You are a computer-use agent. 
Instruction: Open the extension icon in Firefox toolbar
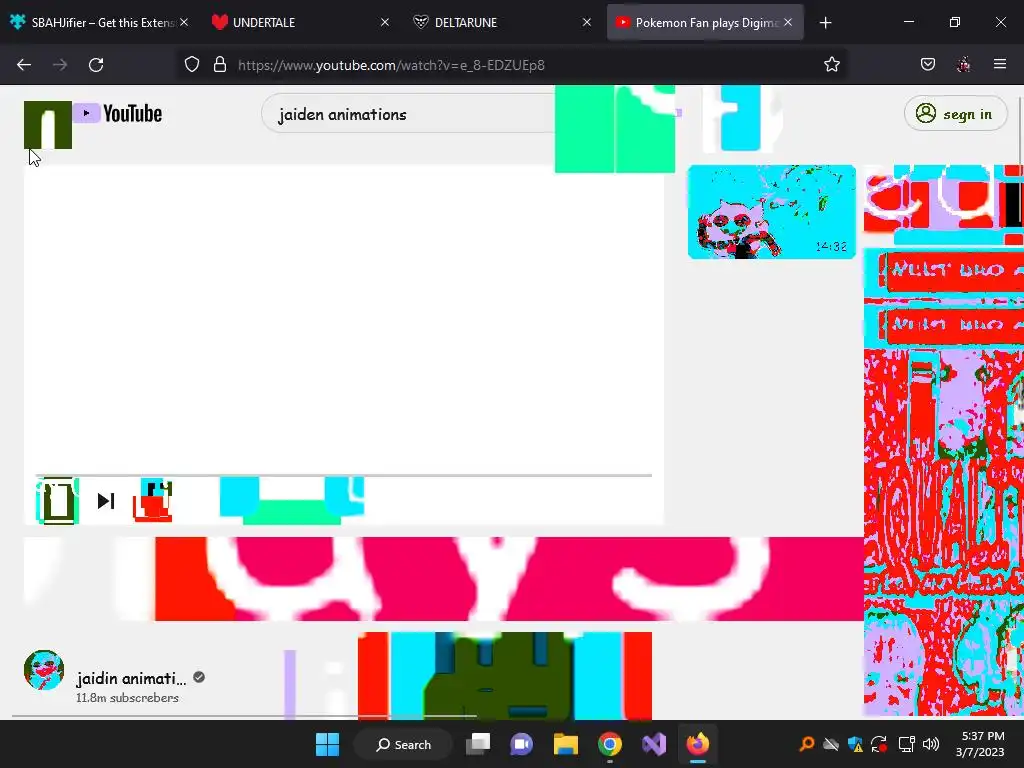click(x=963, y=65)
